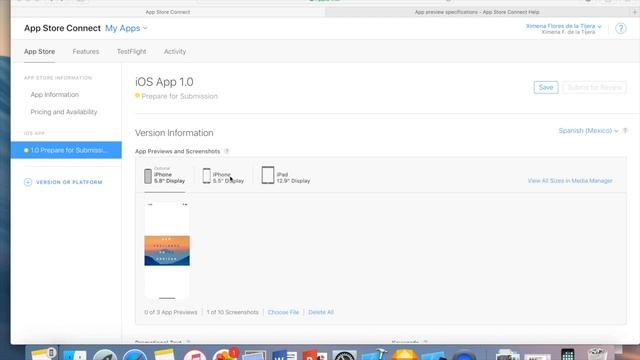
Task: Open Microsoft Word from the Dock
Action: pyautogui.click(x=284, y=356)
